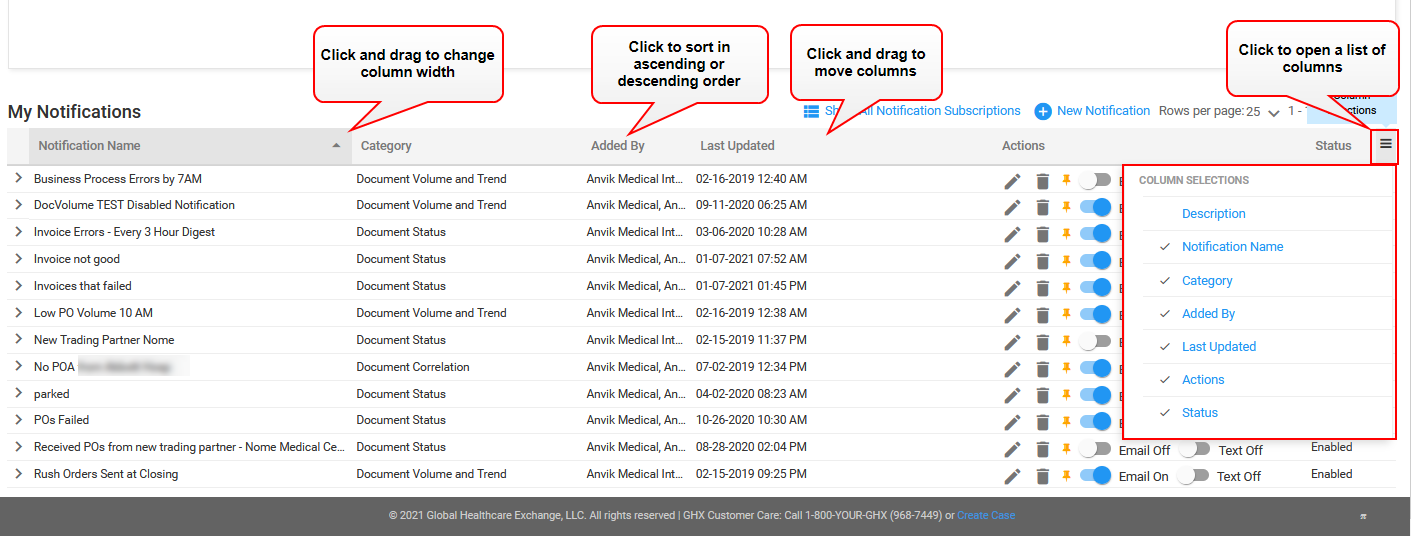Click the New Notification link
Screen dimensions: 1411x536
[x=1103, y=111]
